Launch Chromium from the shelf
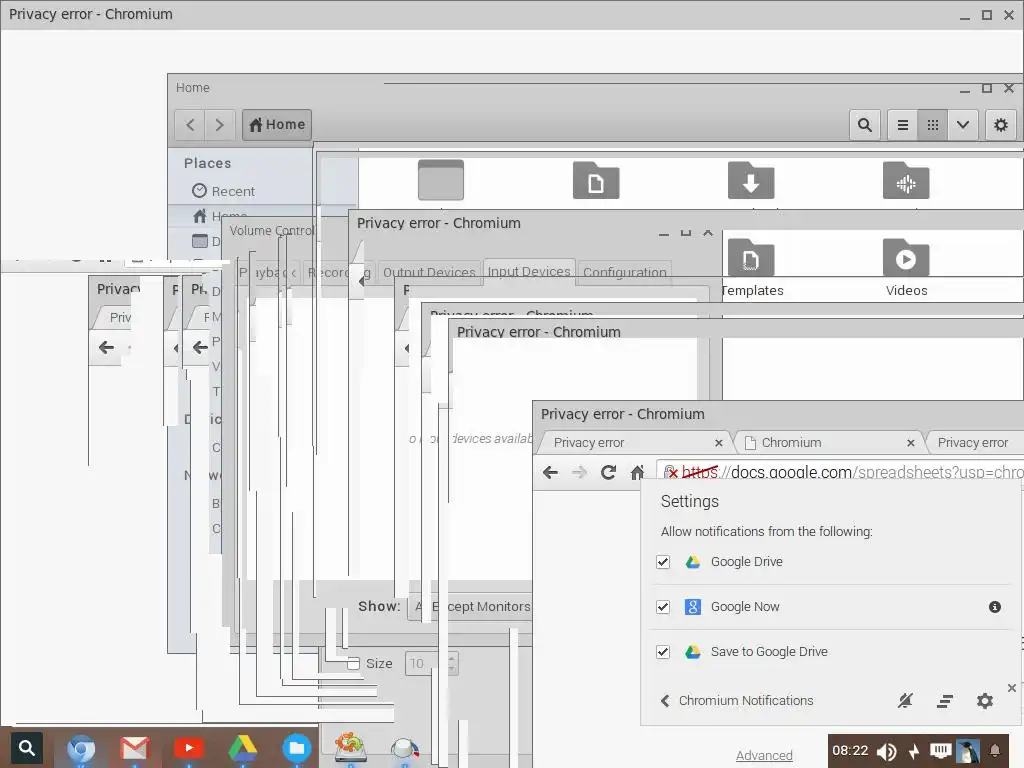The image size is (1024, 768). (x=81, y=748)
